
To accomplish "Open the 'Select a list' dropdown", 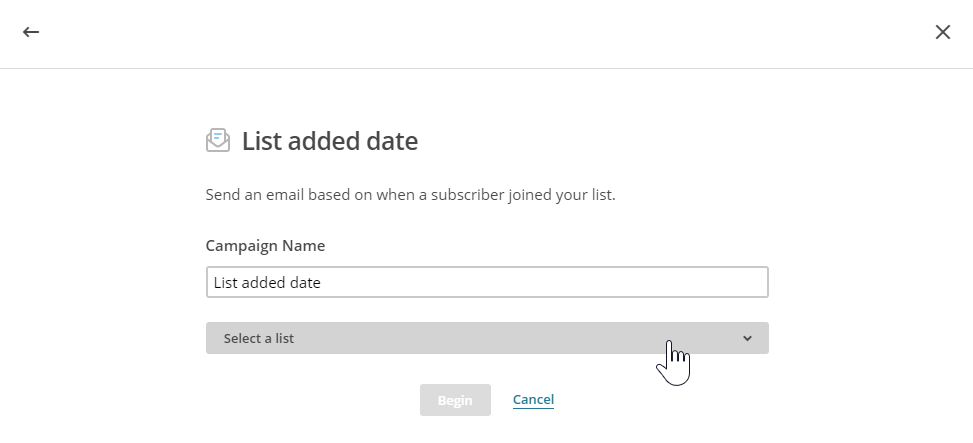I will pos(487,338).
